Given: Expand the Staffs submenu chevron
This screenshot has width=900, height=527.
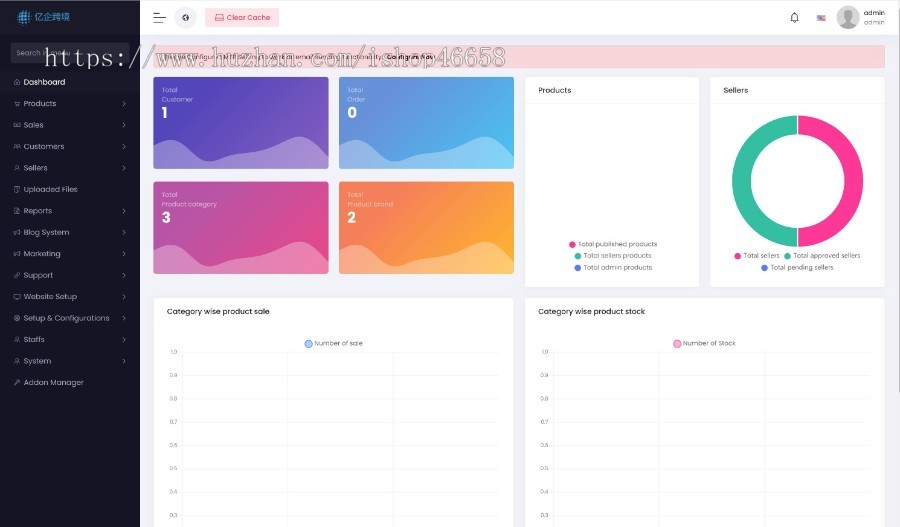Looking at the screenshot, I should click(x=124, y=340).
